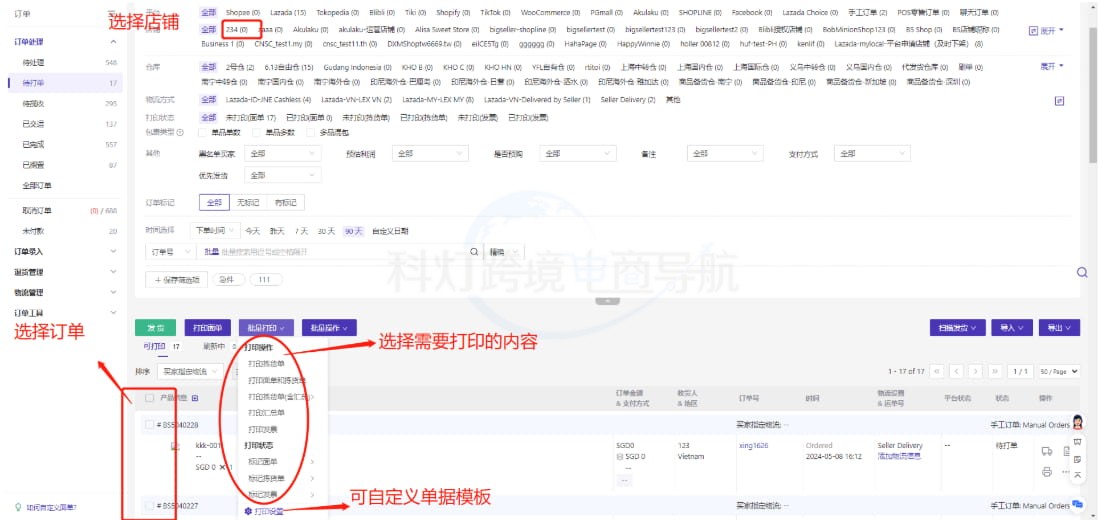The height and width of the screenshot is (520, 1099).
Task: Click the first-page pagination arrow
Action: (937, 371)
